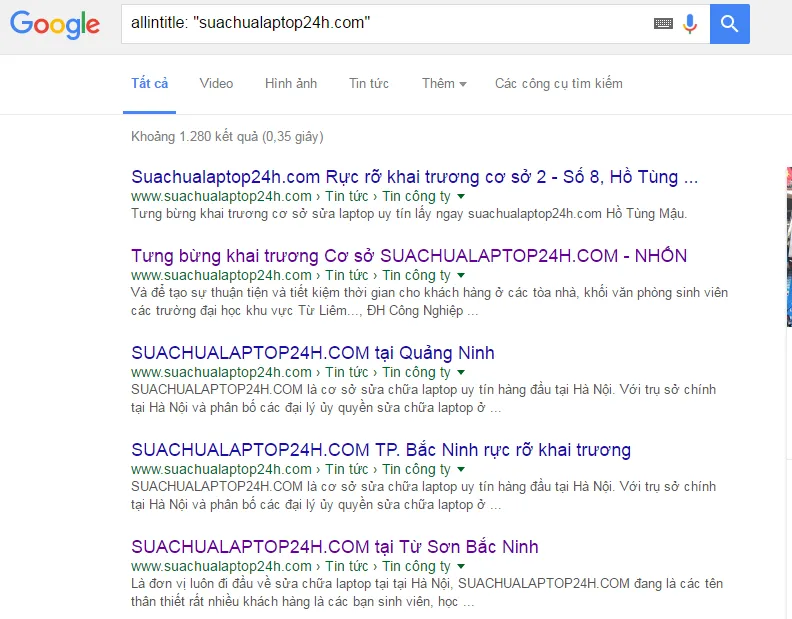The width and height of the screenshot is (792, 619).
Task: Switch to the Video tab
Action: click(x=216, y=83)
